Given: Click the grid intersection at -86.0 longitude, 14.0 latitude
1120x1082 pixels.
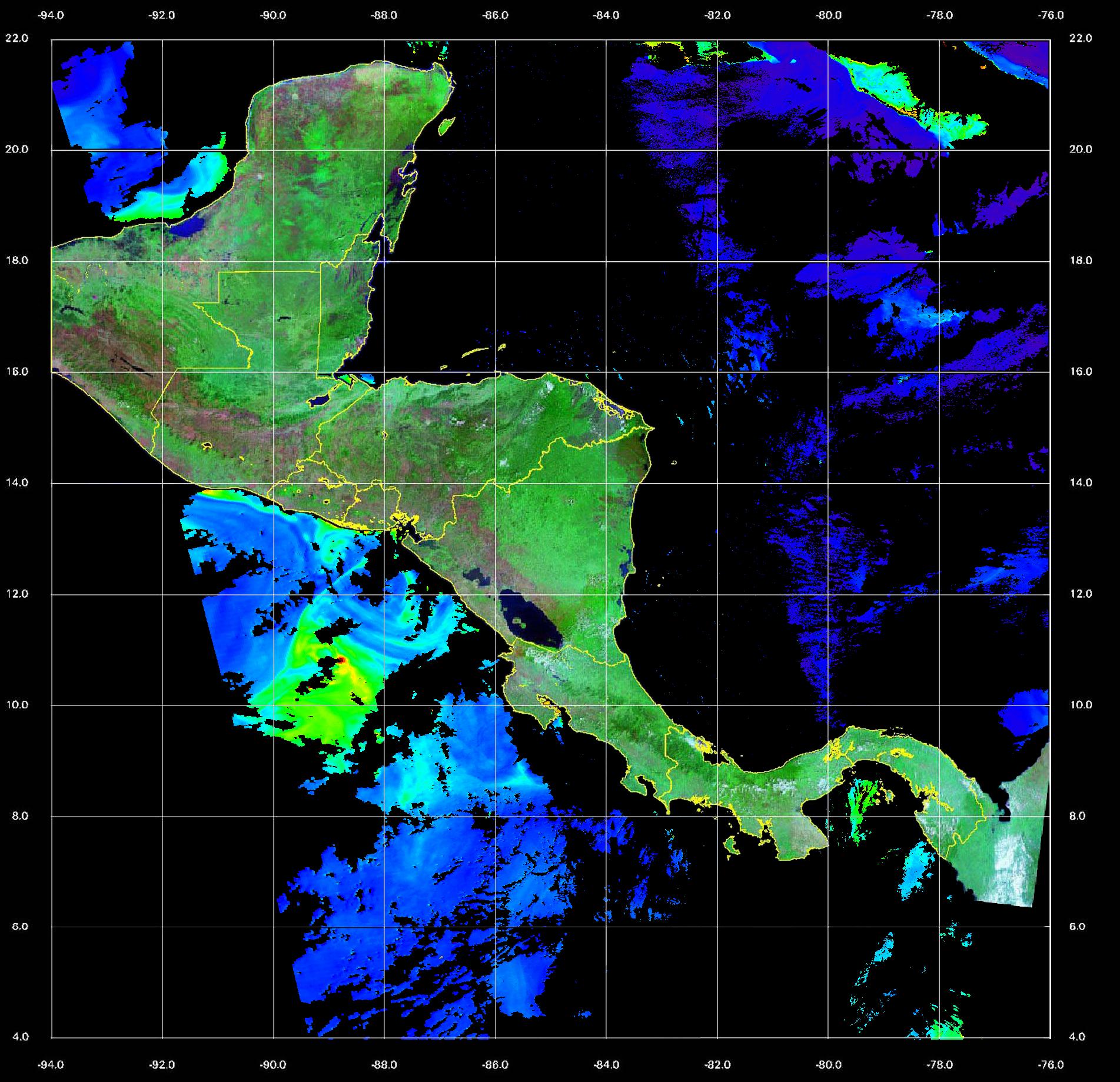Looking at the screenshot, I should pos(496,483).
